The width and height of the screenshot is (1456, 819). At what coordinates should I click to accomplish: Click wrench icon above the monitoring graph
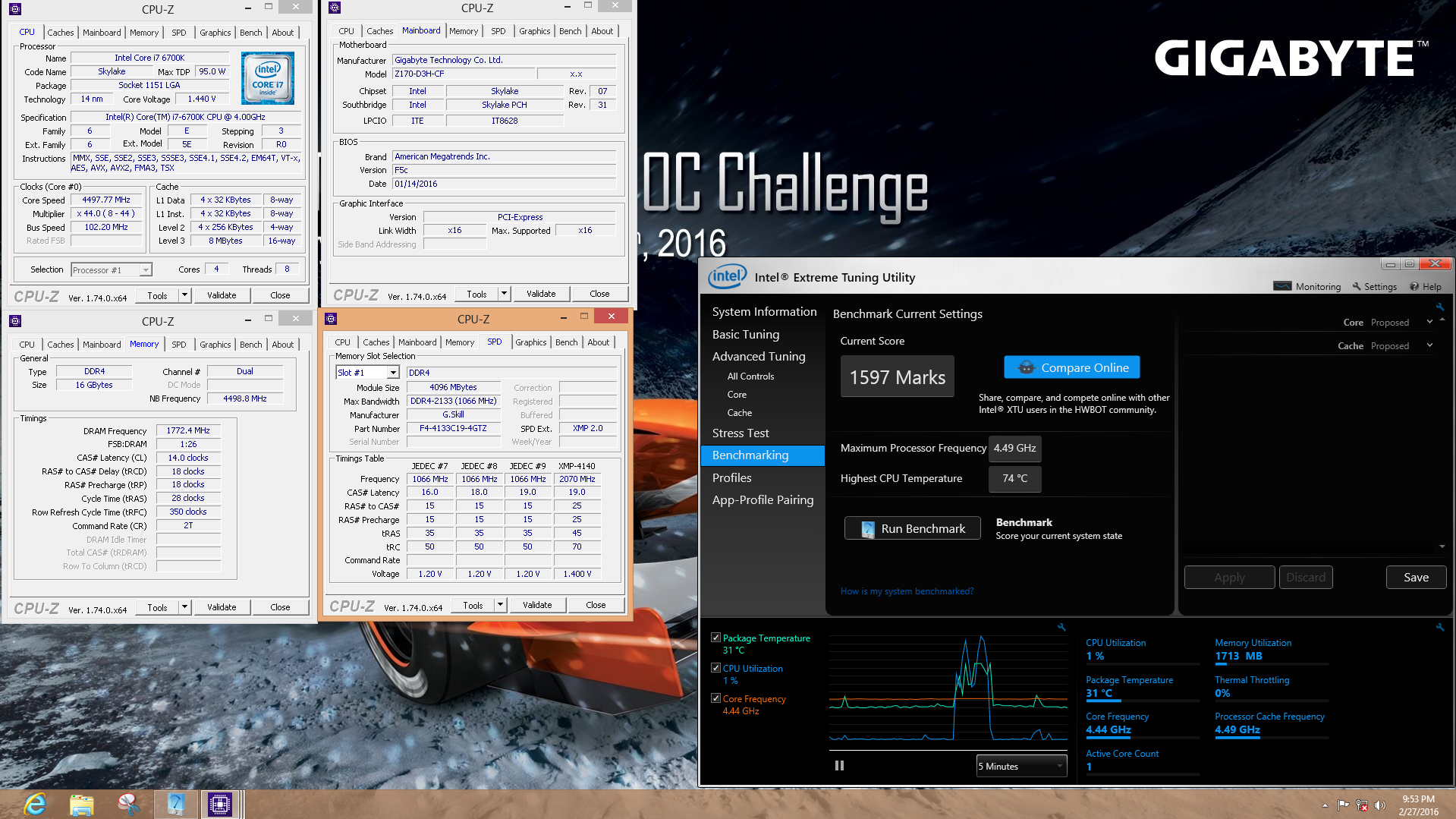[1061, 627]
